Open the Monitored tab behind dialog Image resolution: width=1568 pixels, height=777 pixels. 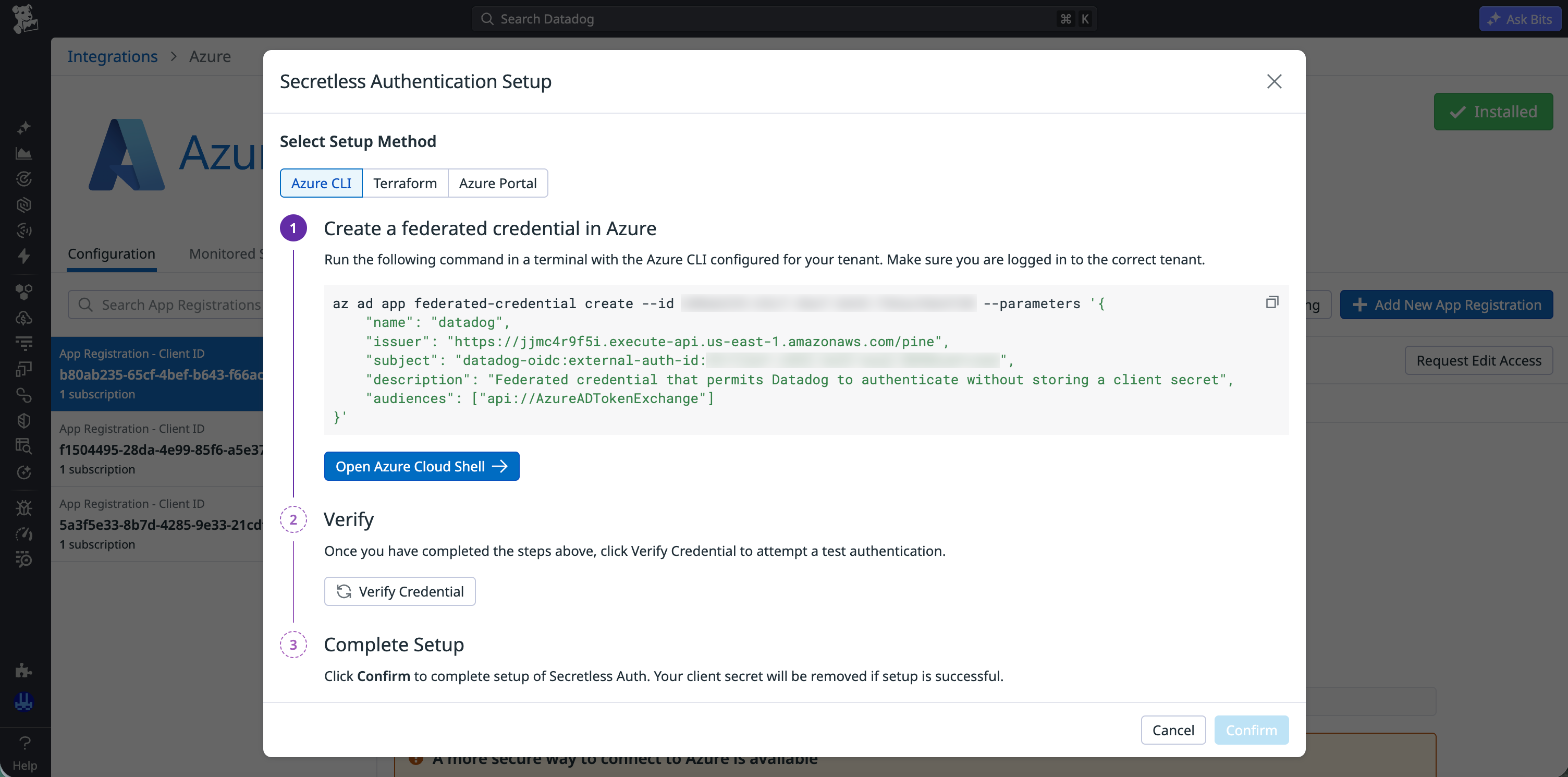tap(226, 254)
